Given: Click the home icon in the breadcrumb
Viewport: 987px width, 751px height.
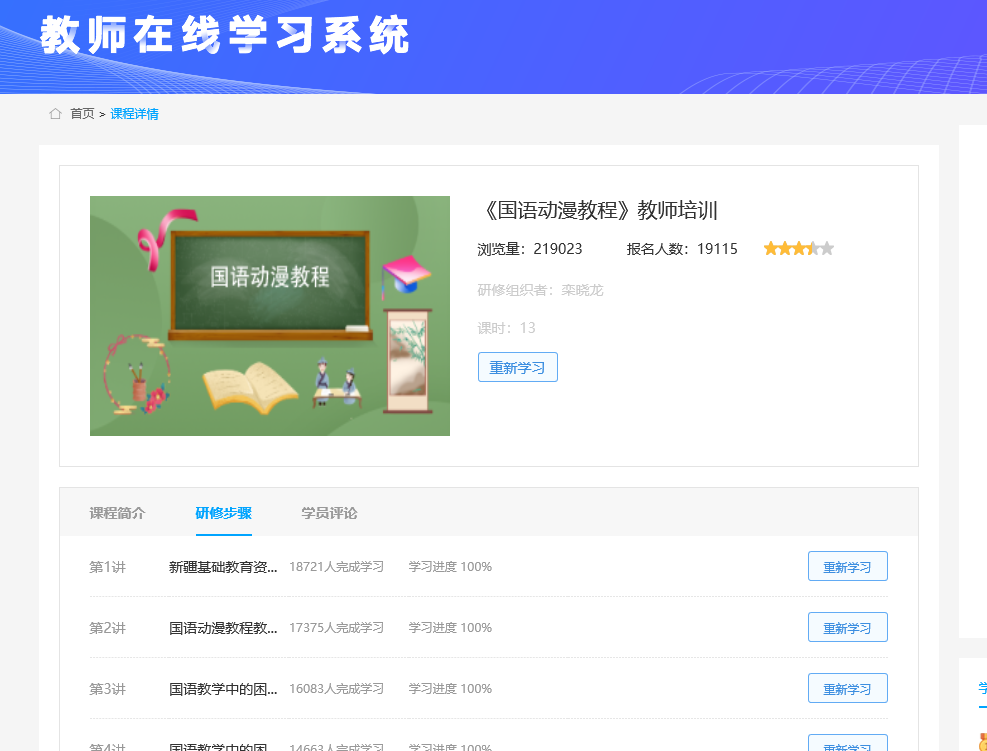Looking at the screenshot, I should tap(55, 114).
